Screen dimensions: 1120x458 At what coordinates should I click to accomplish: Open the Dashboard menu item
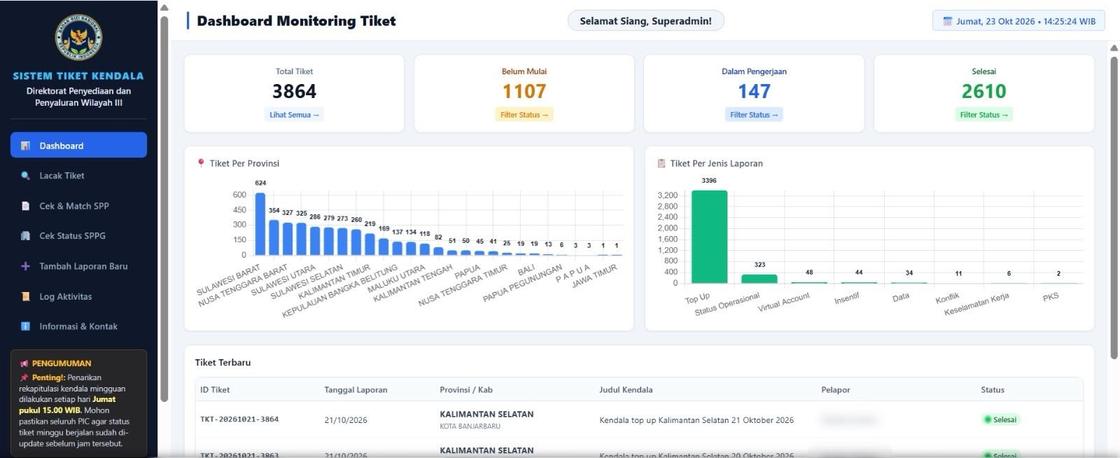point(79,145)
